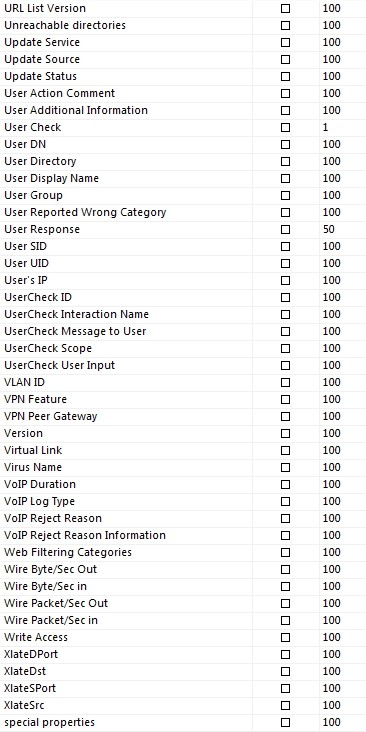This screenshot has width=366, height=732.
Task: Click the width value 1 for User Check
Action: point(325,127)
